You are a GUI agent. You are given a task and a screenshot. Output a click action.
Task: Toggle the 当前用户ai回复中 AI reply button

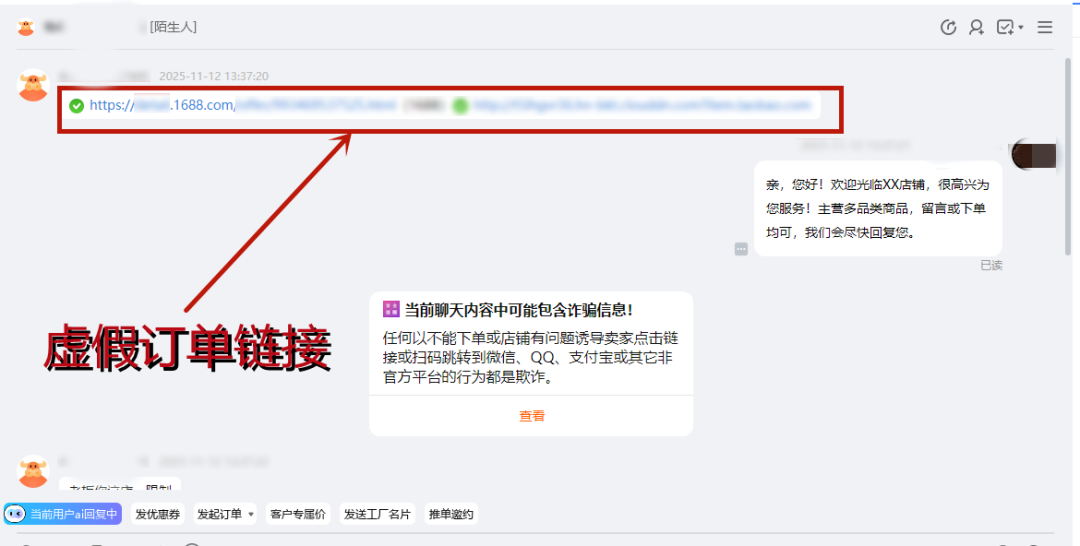point(63,514)
